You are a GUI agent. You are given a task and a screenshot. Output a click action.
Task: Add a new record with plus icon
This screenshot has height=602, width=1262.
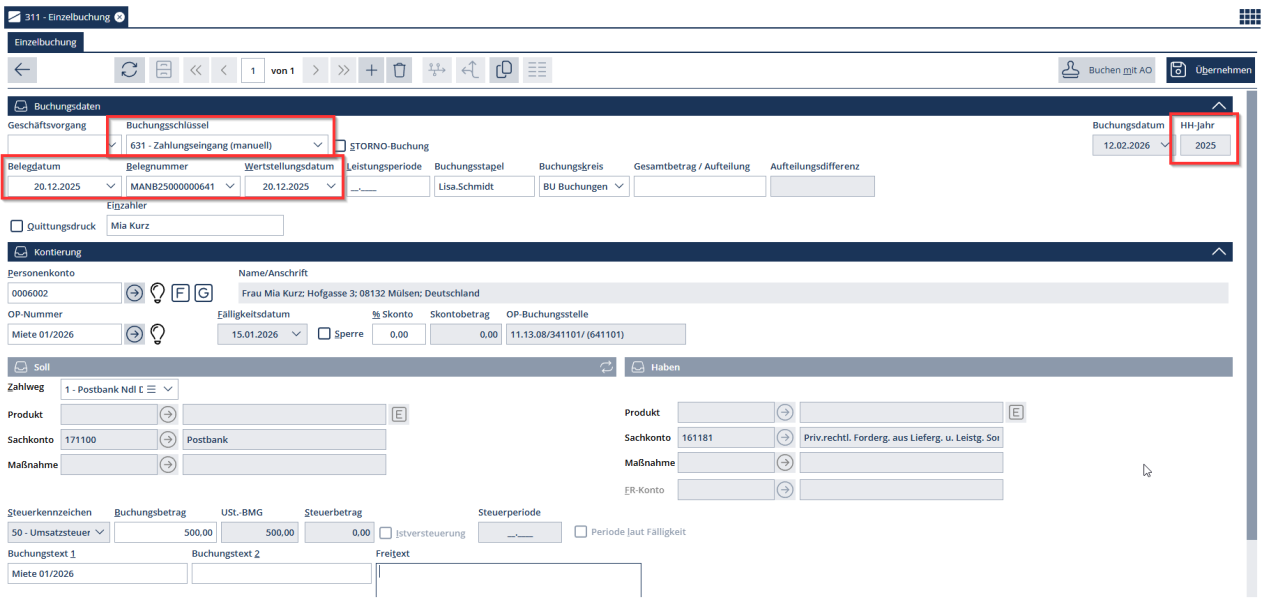(371, 70)
